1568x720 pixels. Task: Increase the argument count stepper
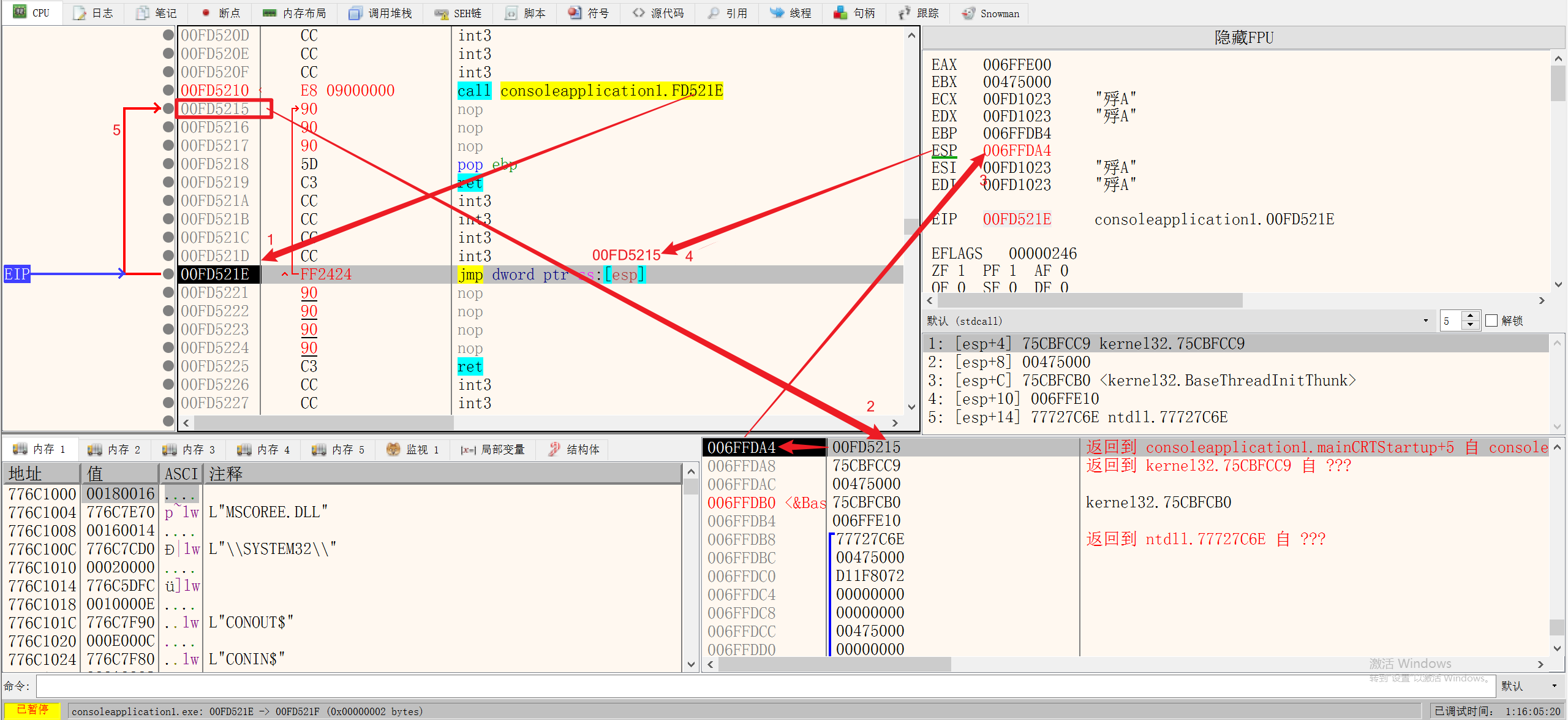point(1471,316)
